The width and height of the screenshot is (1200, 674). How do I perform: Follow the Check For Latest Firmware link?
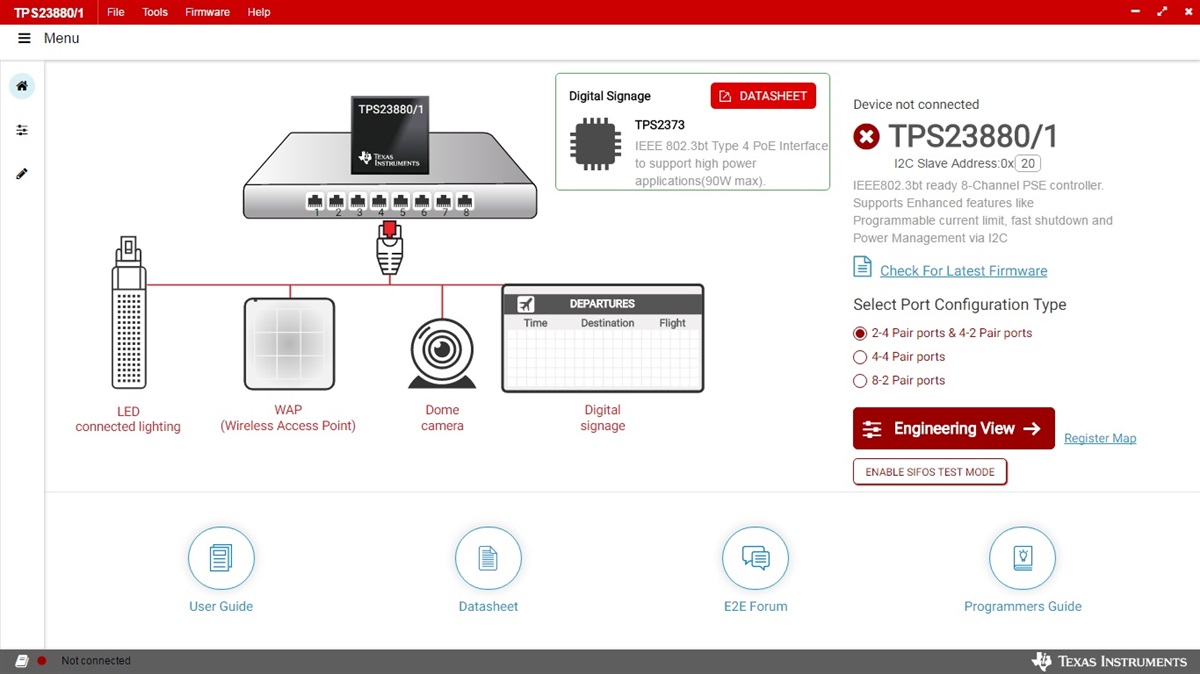coord(964,271)
